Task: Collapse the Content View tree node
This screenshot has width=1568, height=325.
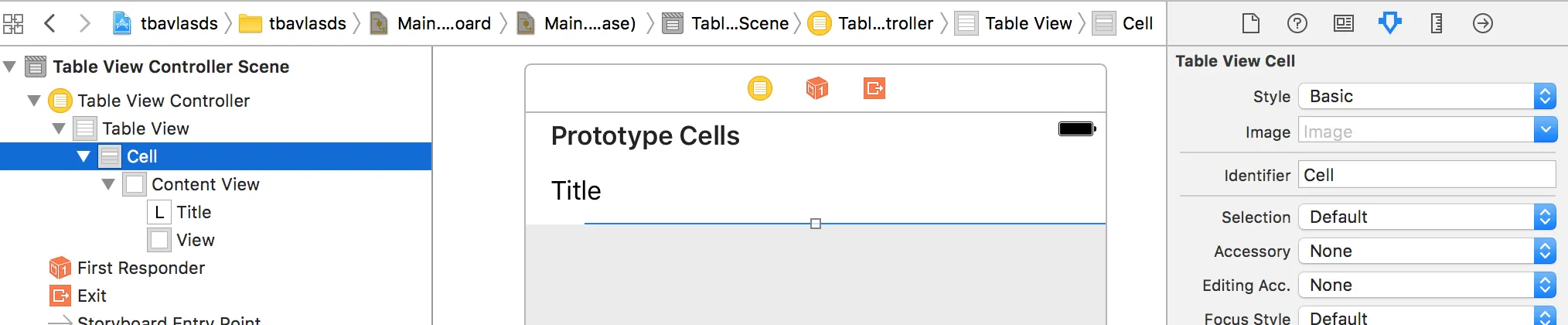Action: (108, 184)
